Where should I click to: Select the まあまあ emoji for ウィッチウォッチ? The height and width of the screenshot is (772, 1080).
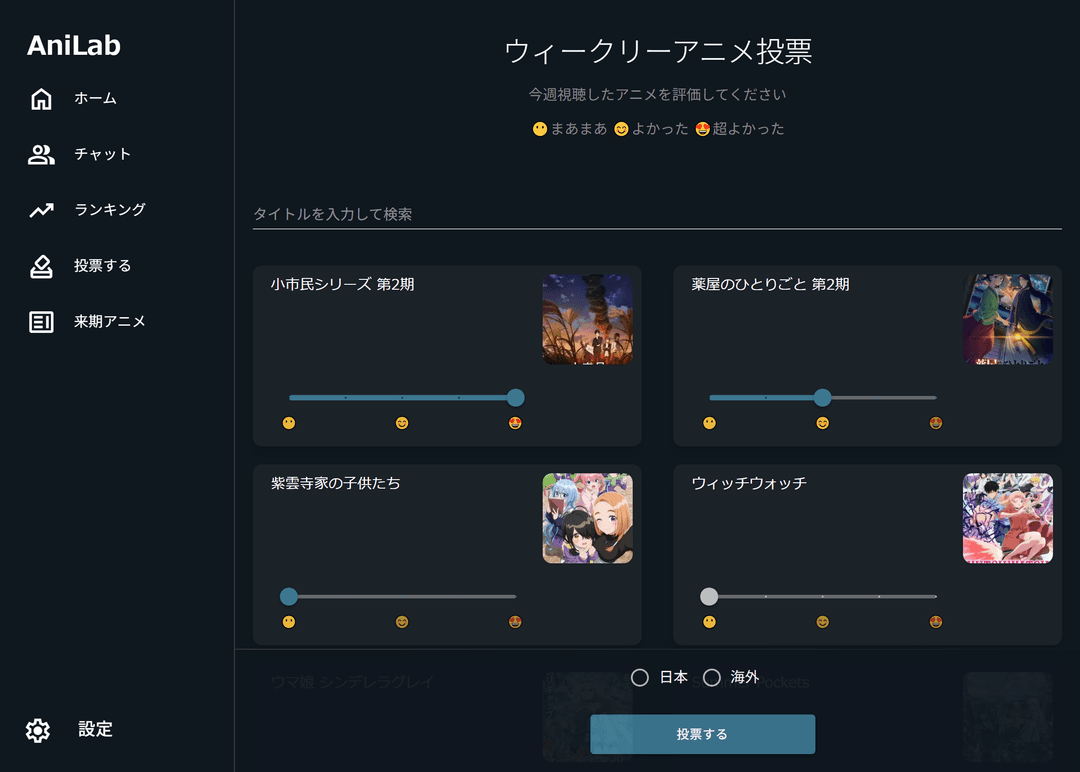click(x=708, y=622)
